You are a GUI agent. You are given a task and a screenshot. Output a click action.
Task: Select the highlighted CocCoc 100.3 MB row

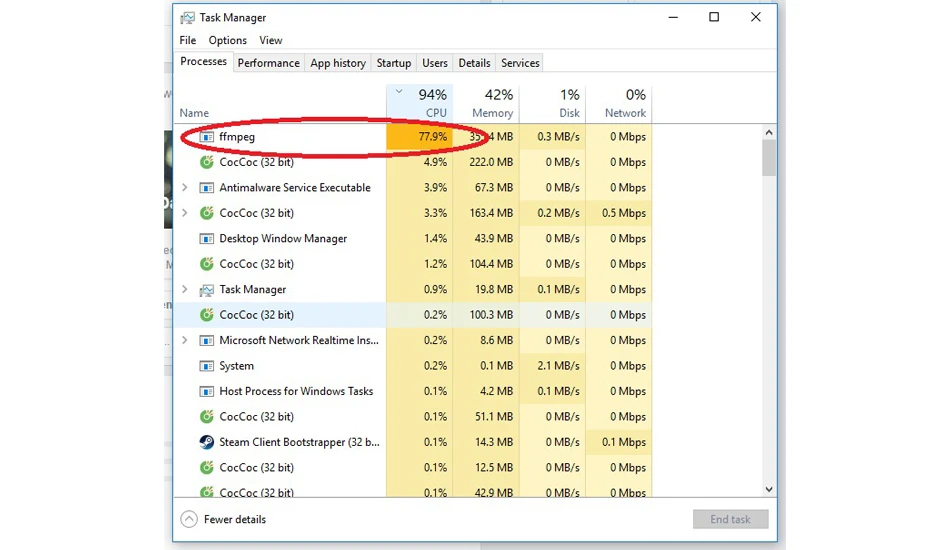click(x=413, y=315)
